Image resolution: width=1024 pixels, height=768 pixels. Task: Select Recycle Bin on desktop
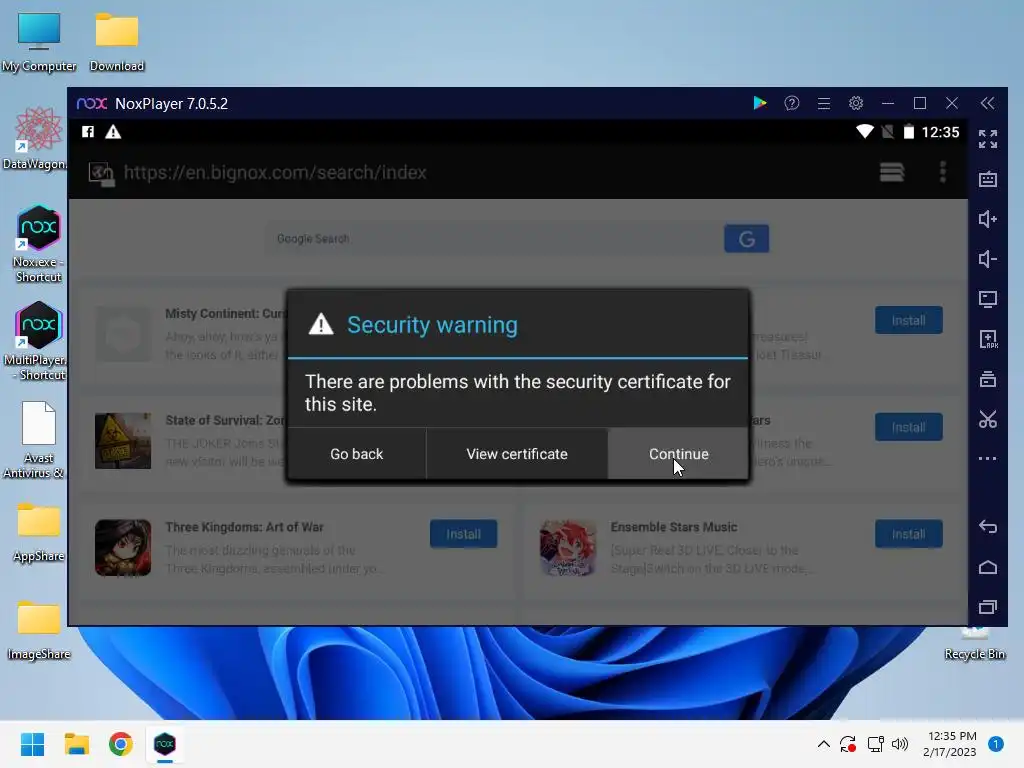coord(974,644)
